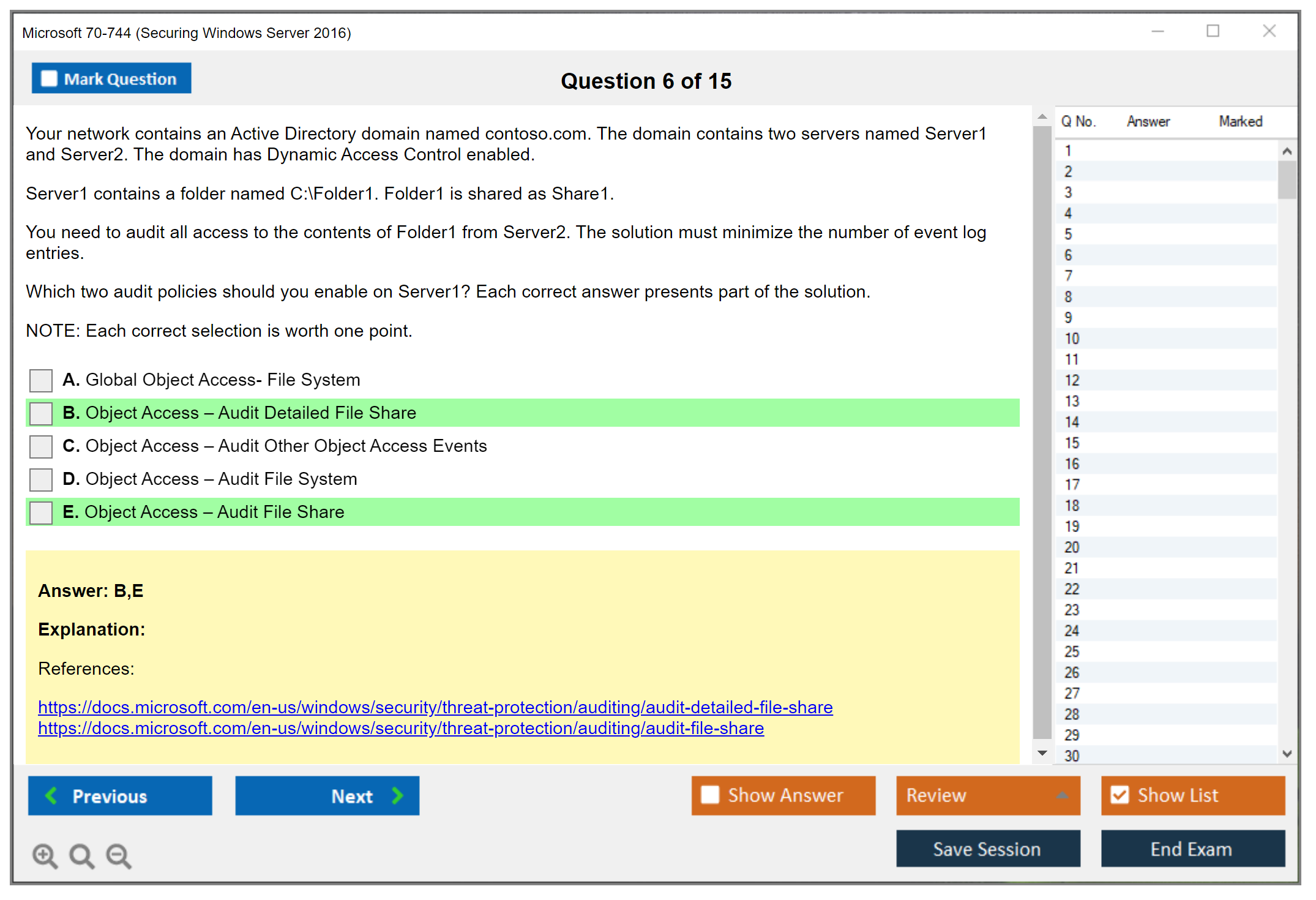Viewport: 1316px width, 900px height.
Task: Maximize the exam window
Action: [1213, 31]
